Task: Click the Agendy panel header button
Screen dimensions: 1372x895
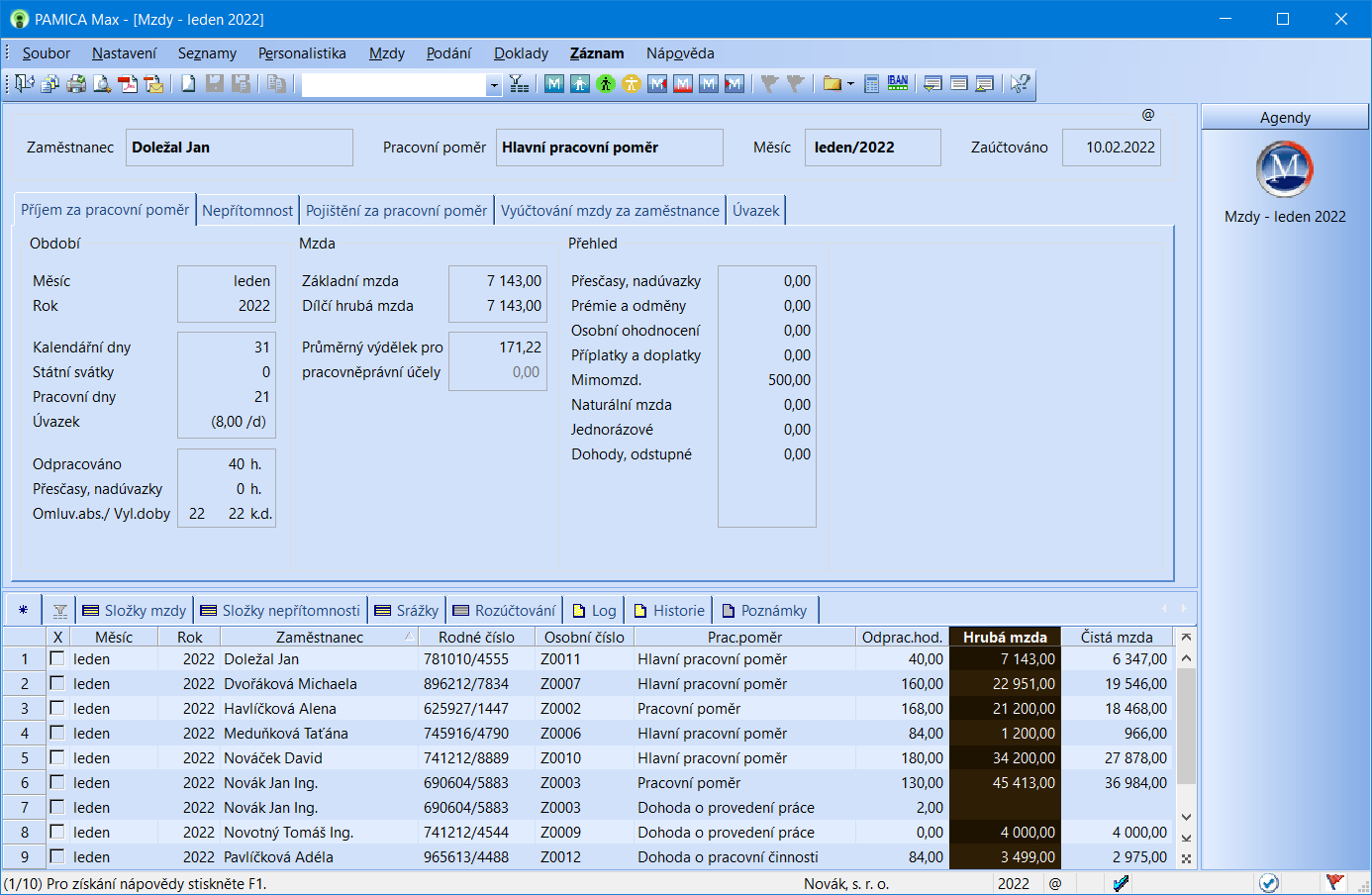Action: (1285, 117)
